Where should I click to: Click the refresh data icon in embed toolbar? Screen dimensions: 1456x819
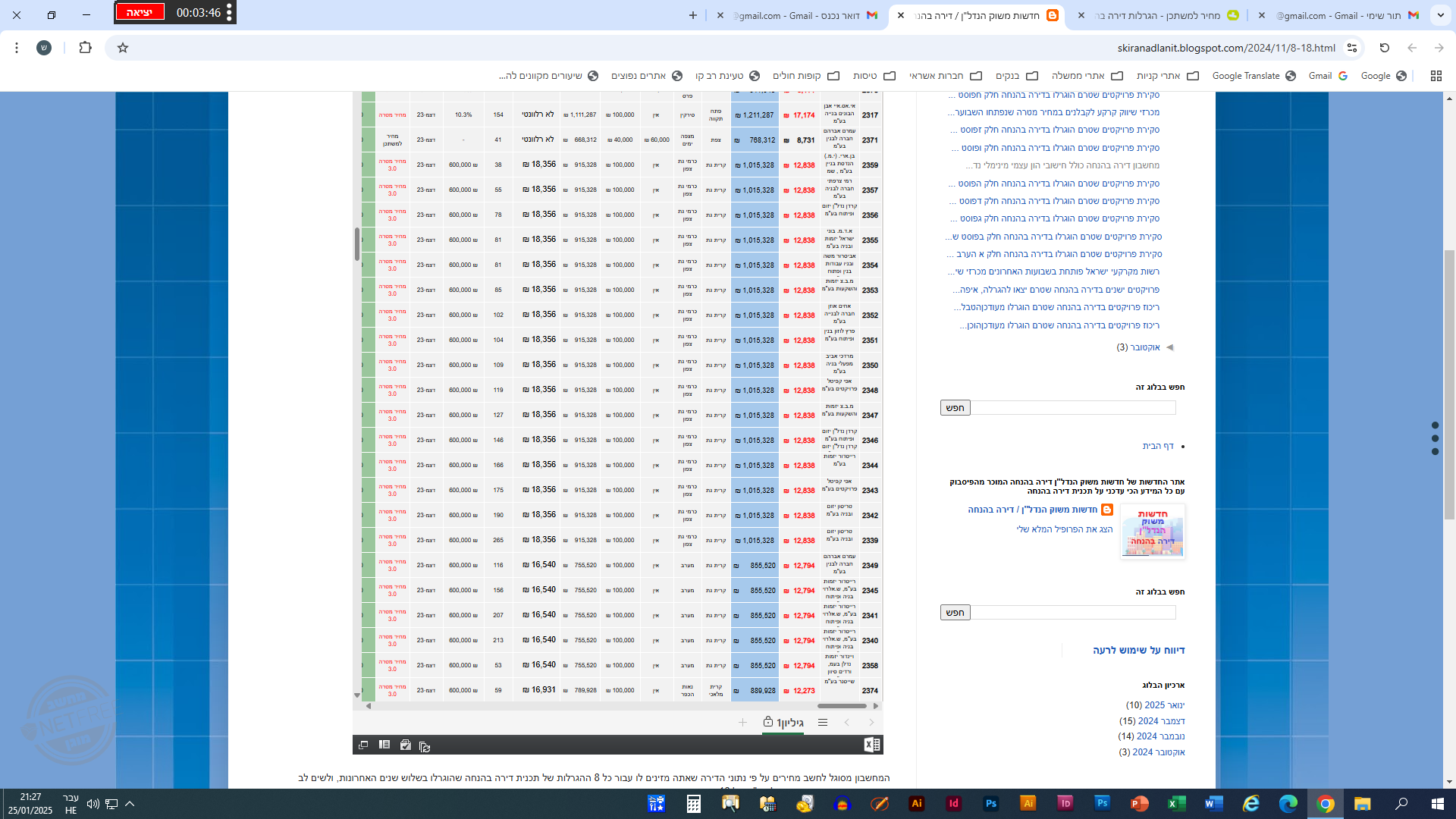point(425,746)
